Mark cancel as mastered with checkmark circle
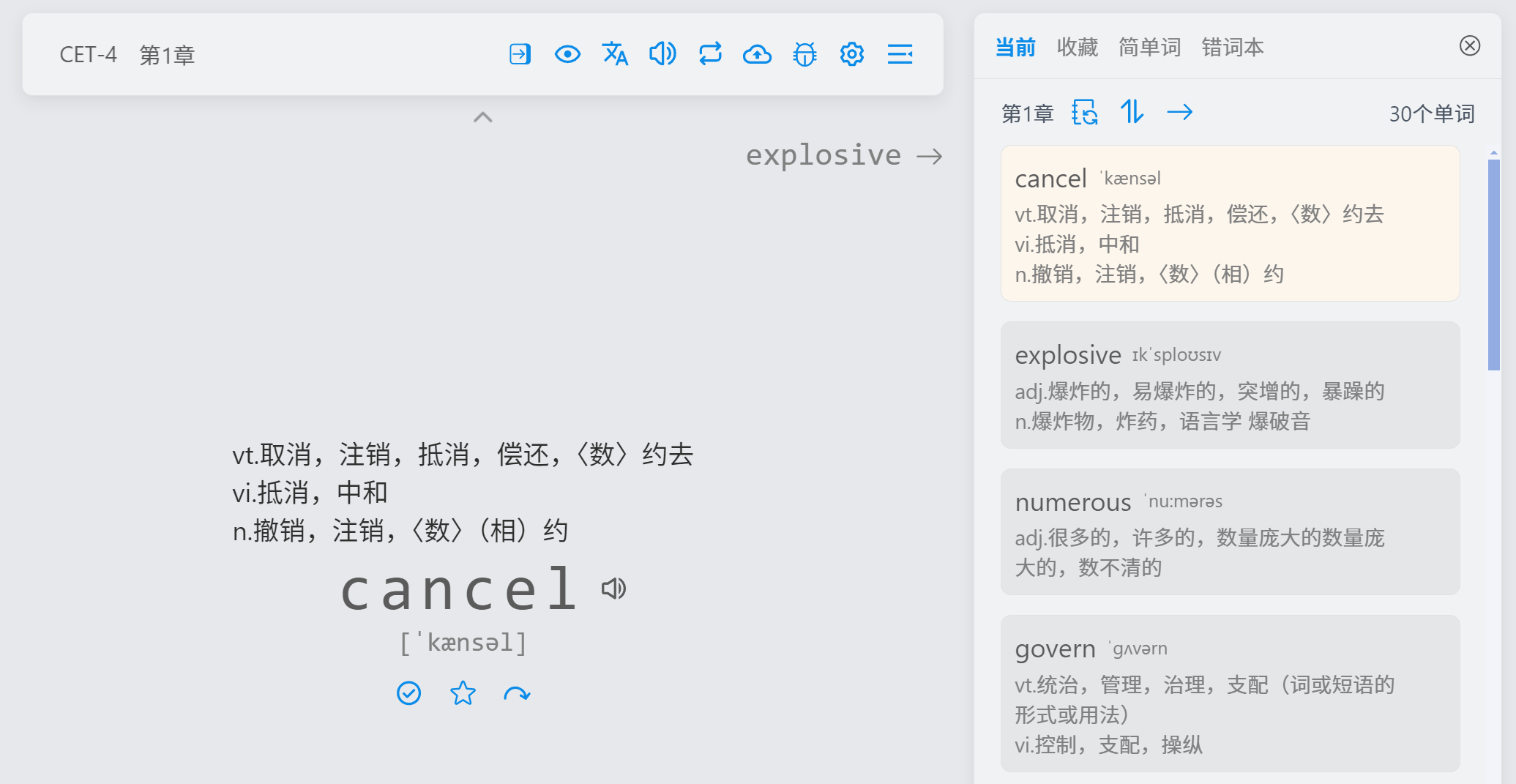Viewport: 1516px width, 784px height. pyautogui.click(x=408, y=693)
